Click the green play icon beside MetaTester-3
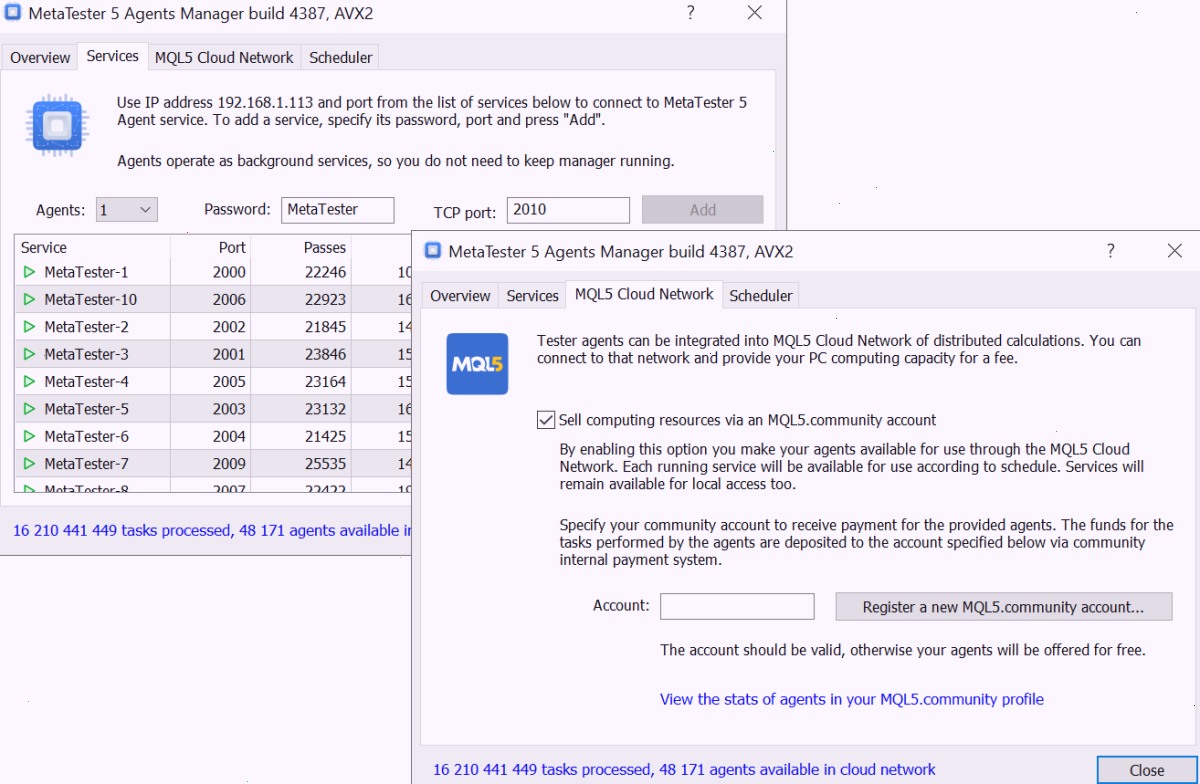 coord(29,354)
